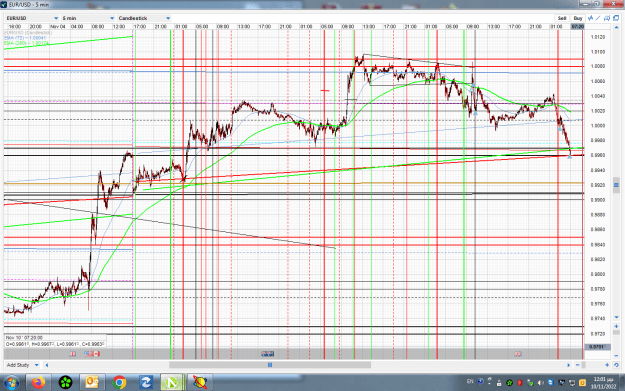Click the EUR/USD (Candlestick) legend label
Screen dimensions: 625x391
coord(28,33)
